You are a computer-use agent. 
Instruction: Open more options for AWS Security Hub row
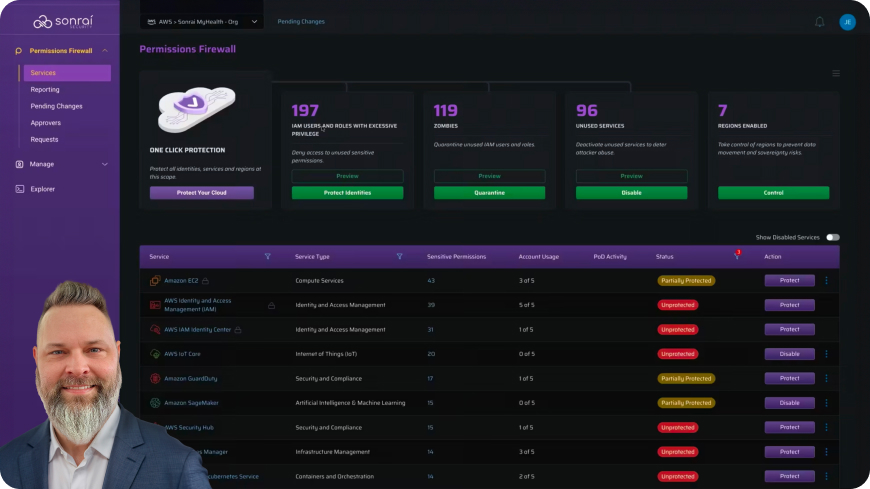click(x=826, y=427)
